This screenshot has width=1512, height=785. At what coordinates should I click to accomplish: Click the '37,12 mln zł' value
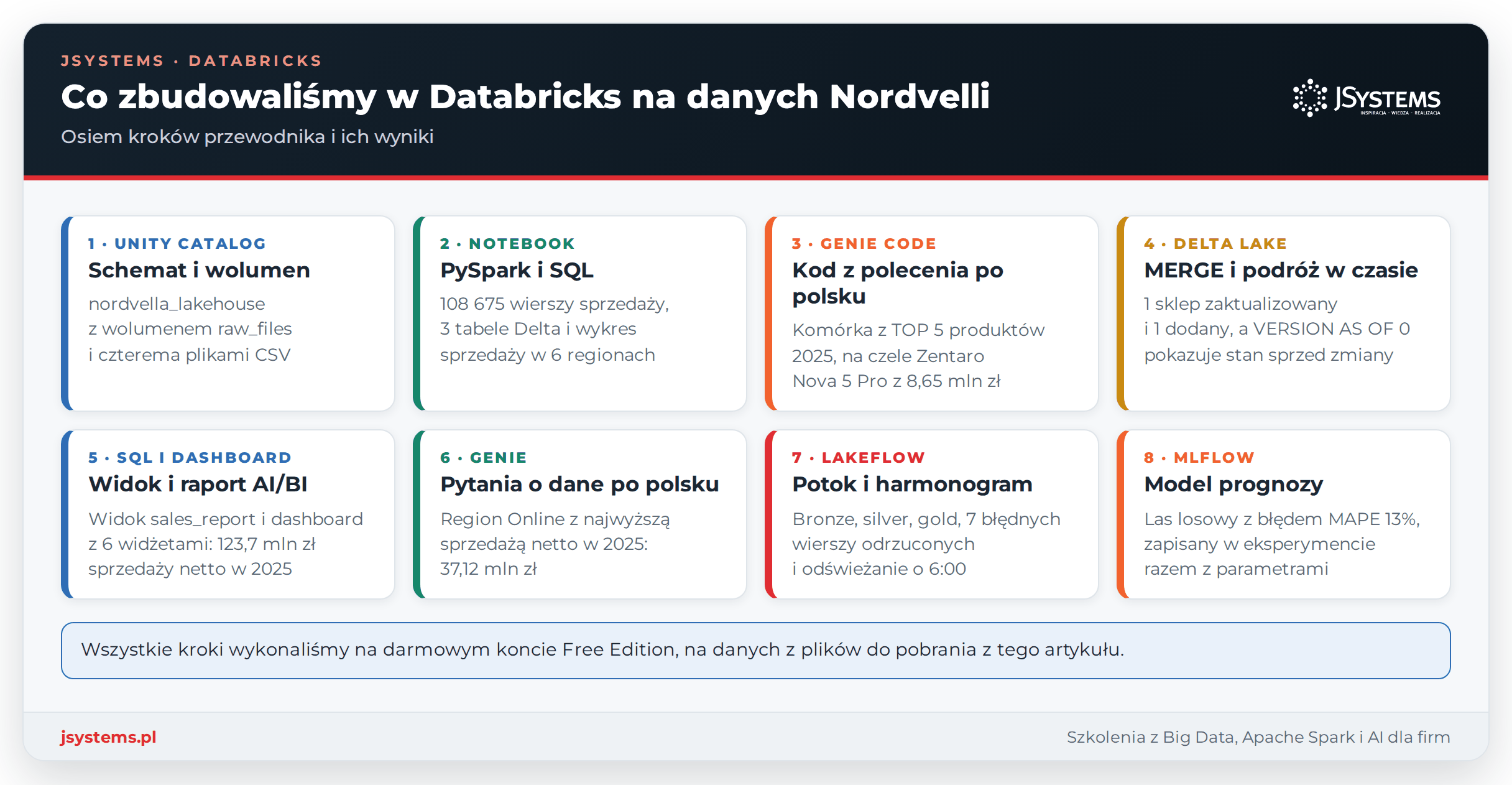488,569
